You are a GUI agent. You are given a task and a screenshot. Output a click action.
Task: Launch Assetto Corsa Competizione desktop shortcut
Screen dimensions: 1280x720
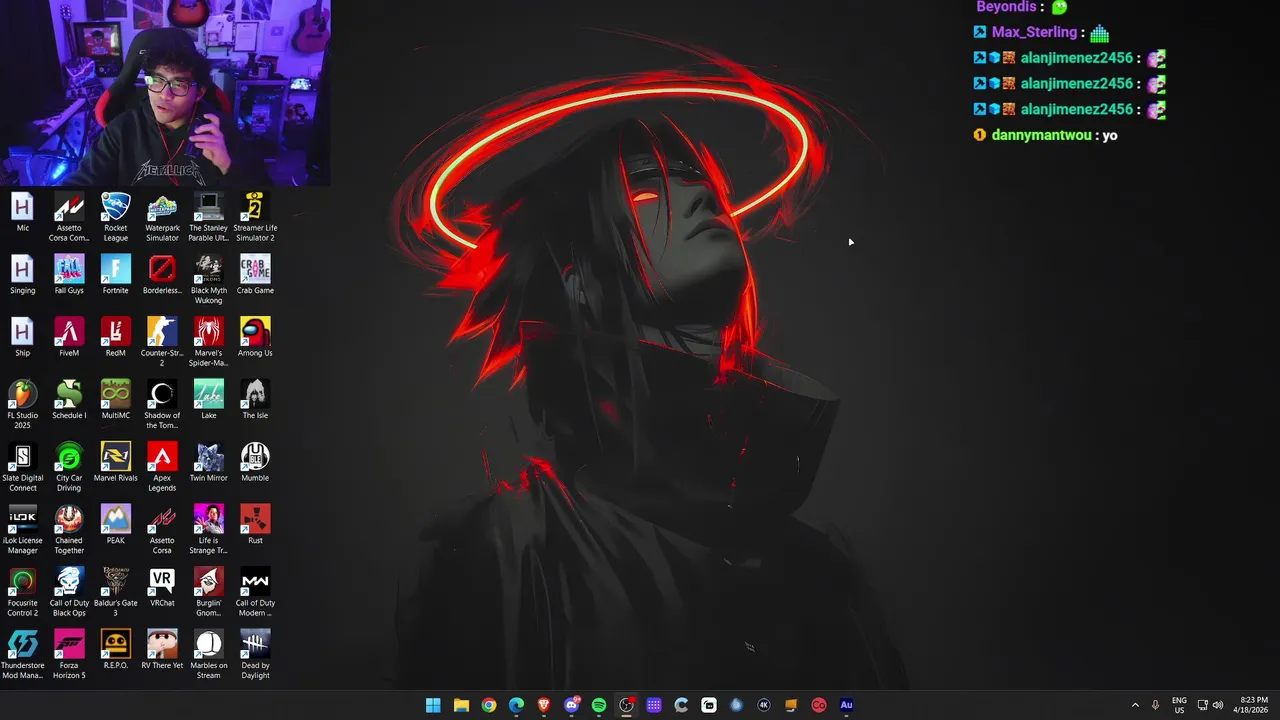tap(69, 218)
